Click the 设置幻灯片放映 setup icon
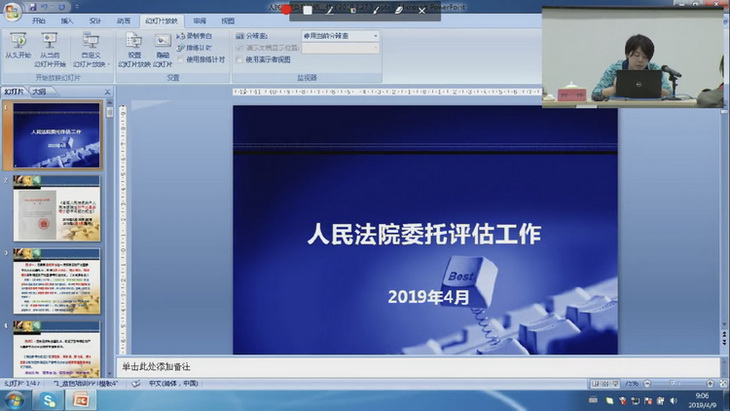 [x=134, y=46]
